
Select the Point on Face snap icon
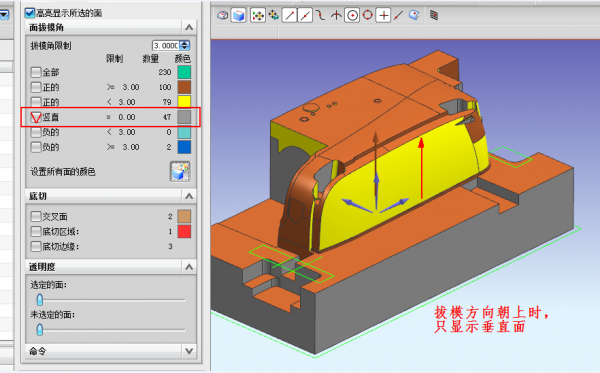pyautogui.click(x=414, y=16)
